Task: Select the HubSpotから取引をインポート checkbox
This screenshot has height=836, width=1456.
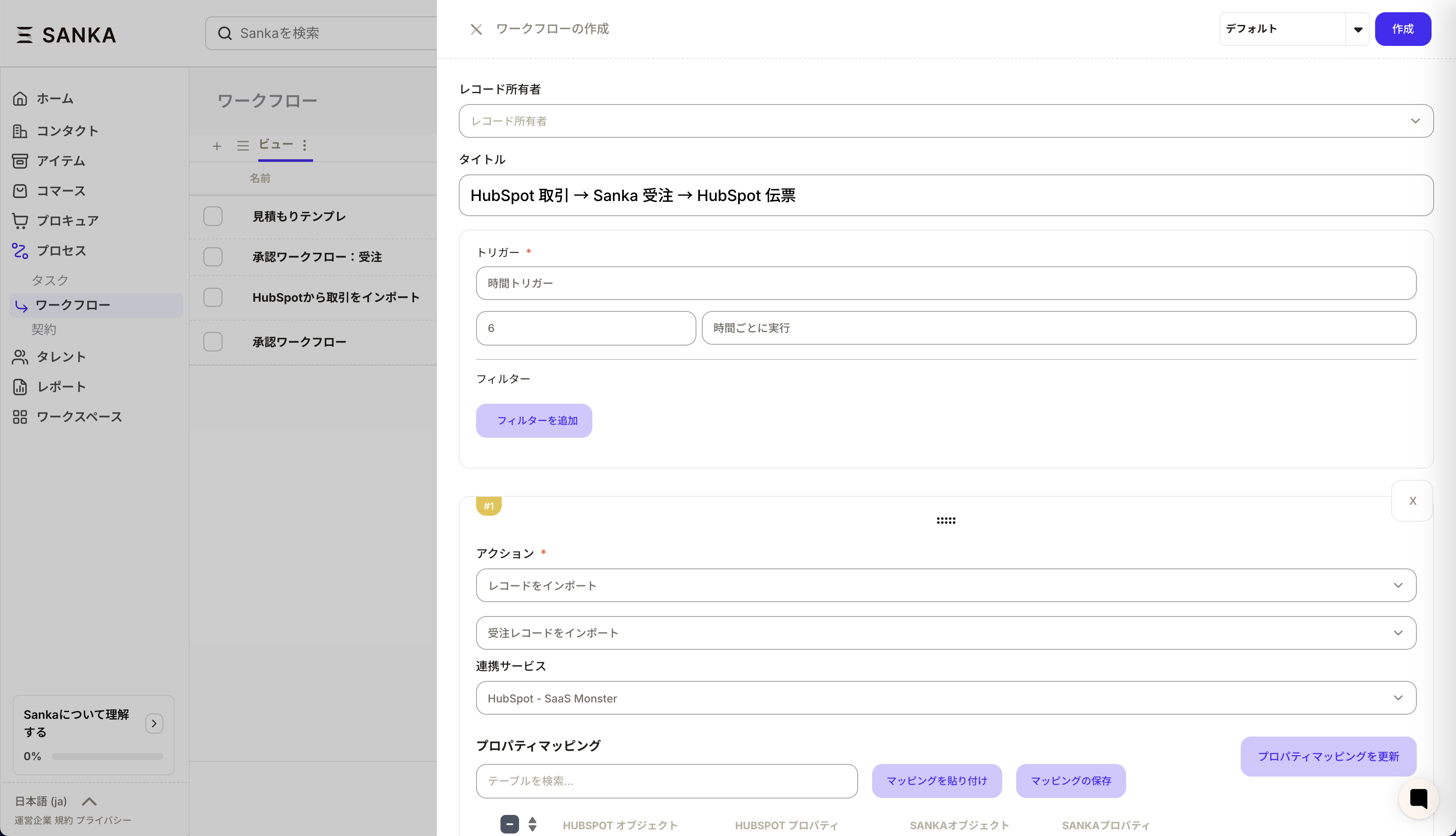Action: point(213,297)
